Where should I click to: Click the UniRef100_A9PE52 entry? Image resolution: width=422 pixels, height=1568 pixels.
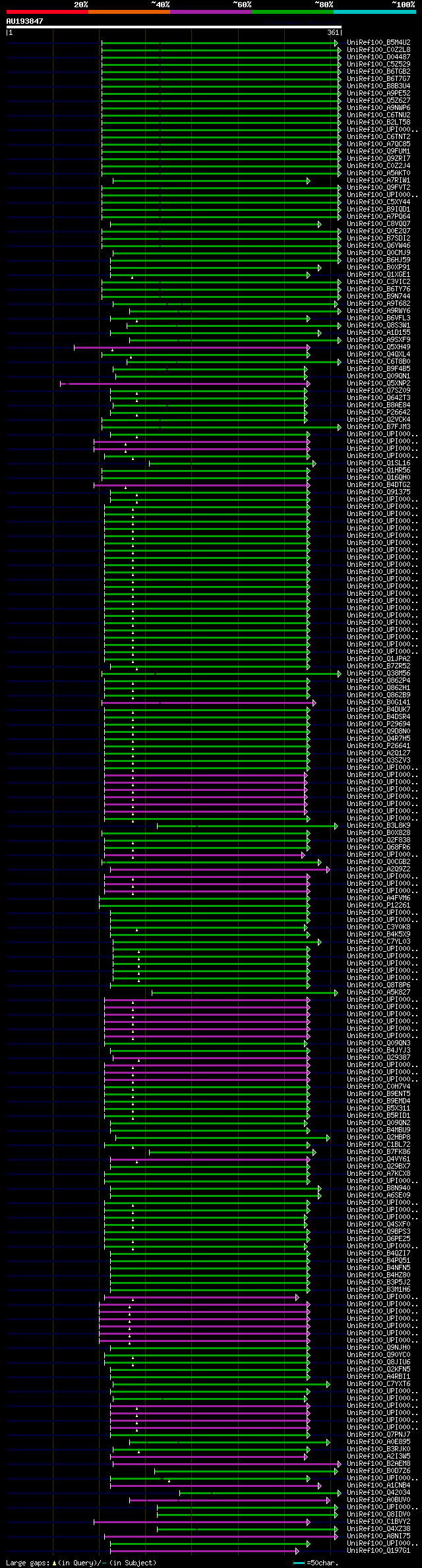[378, 94]
